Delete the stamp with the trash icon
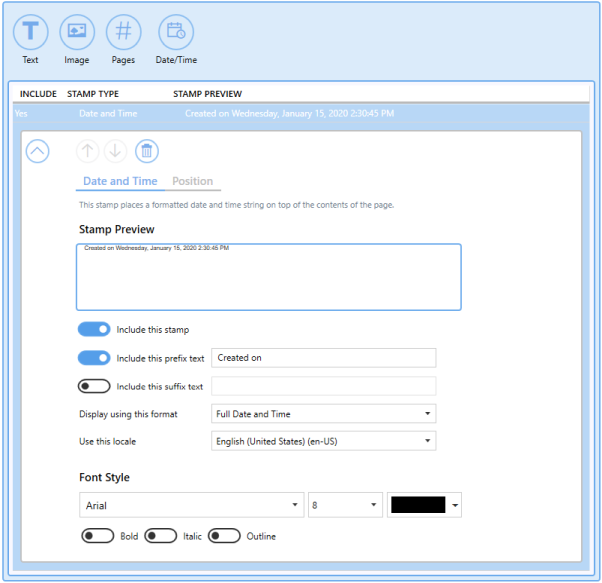Image resolution: width=602 pixels, height=583 pixels. (x=147, y=151)
